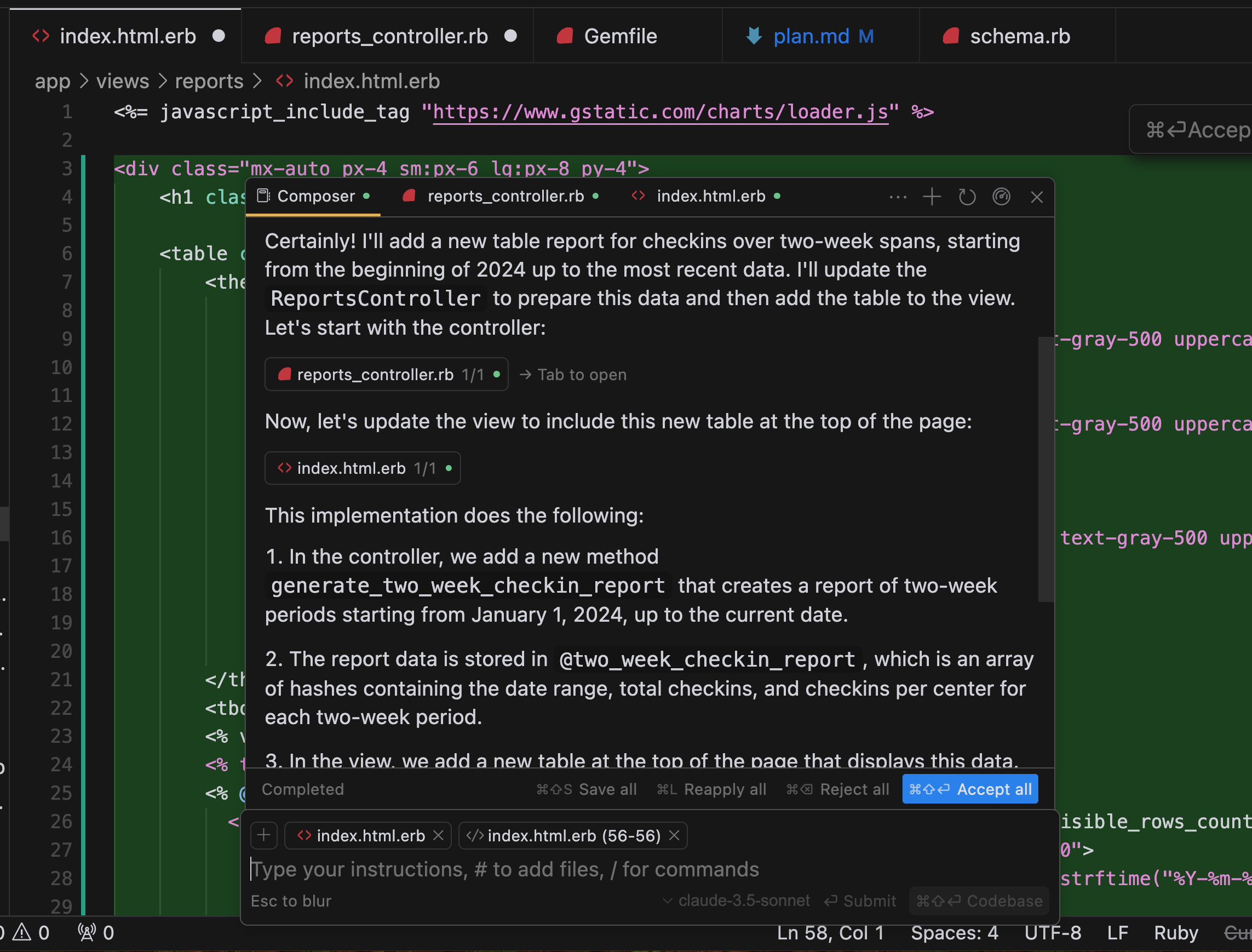This screenshot has width=1252, height=952.
Task: Open the claude-3.5-sonnet model dropdown
Action: [737, 901]
